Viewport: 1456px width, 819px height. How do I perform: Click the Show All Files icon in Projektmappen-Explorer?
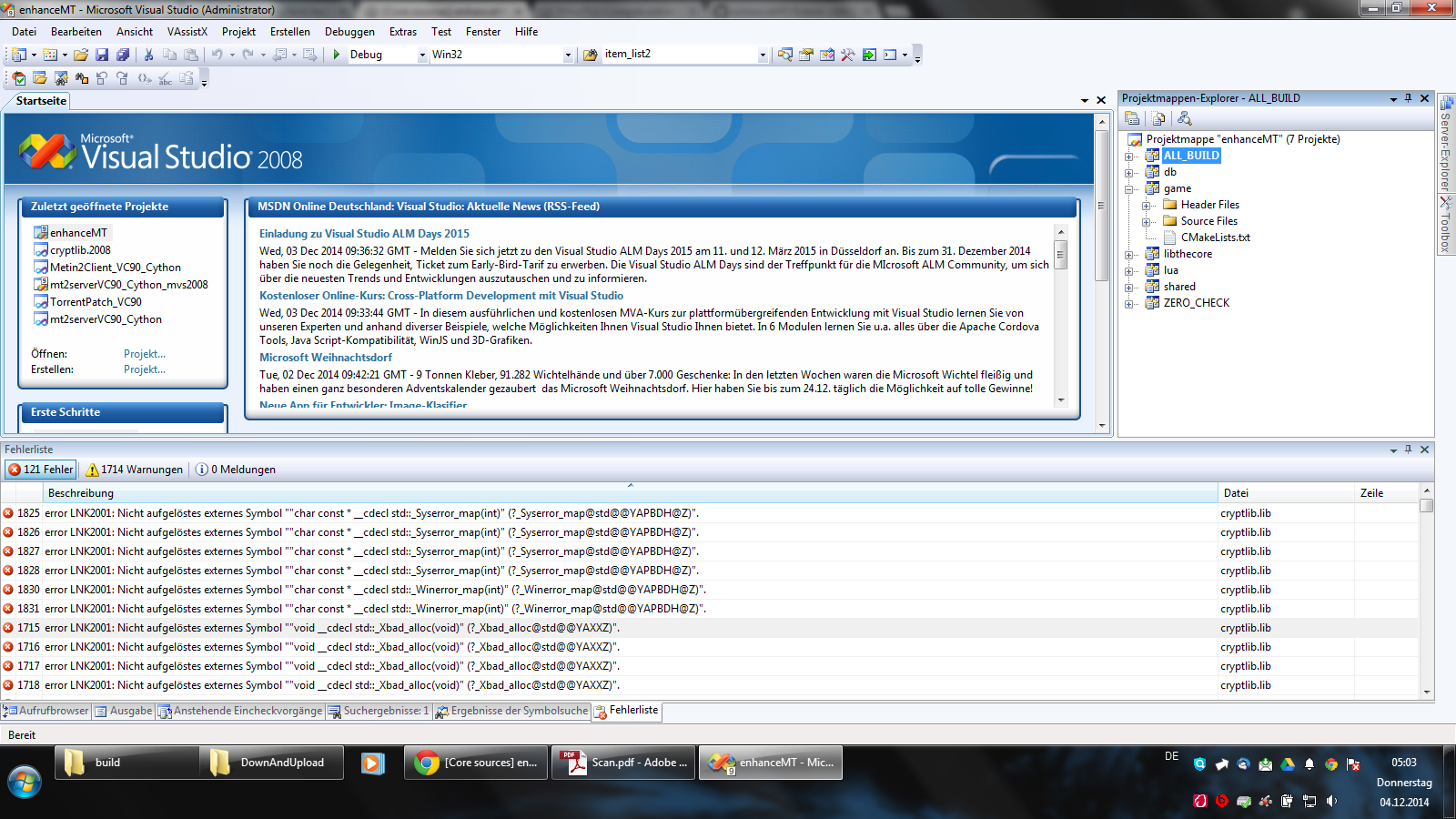click(x=1158, y=118)
